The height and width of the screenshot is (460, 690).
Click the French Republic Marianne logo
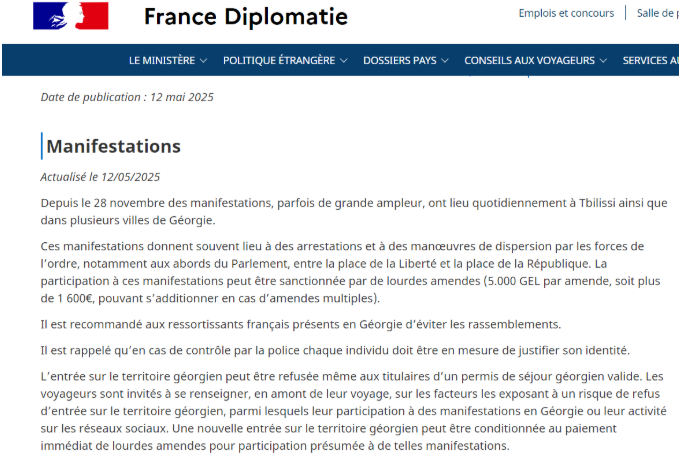[71, 15]
